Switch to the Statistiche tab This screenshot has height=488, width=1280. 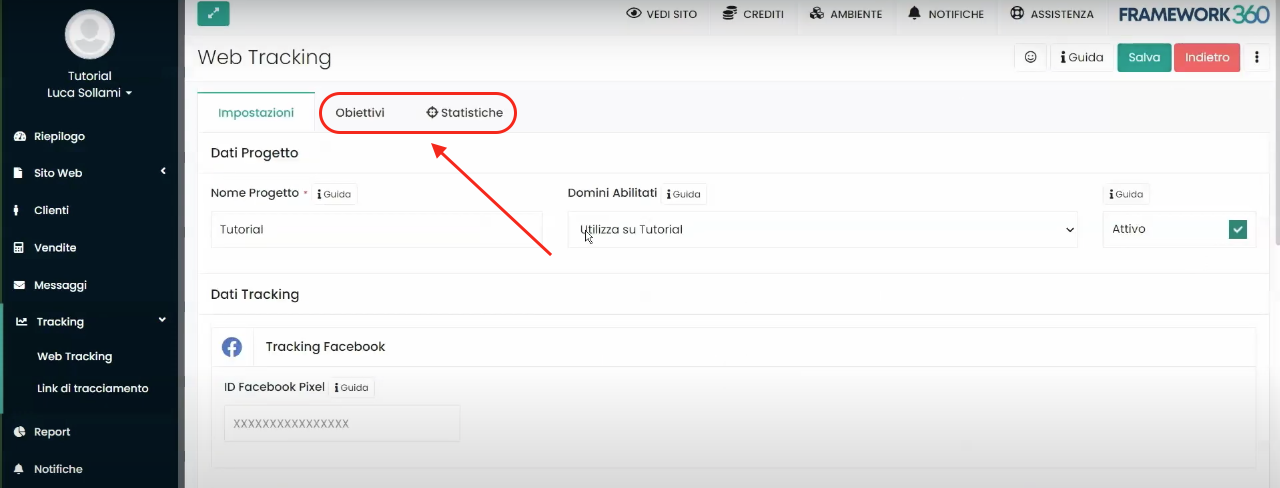tap(465, 113)
